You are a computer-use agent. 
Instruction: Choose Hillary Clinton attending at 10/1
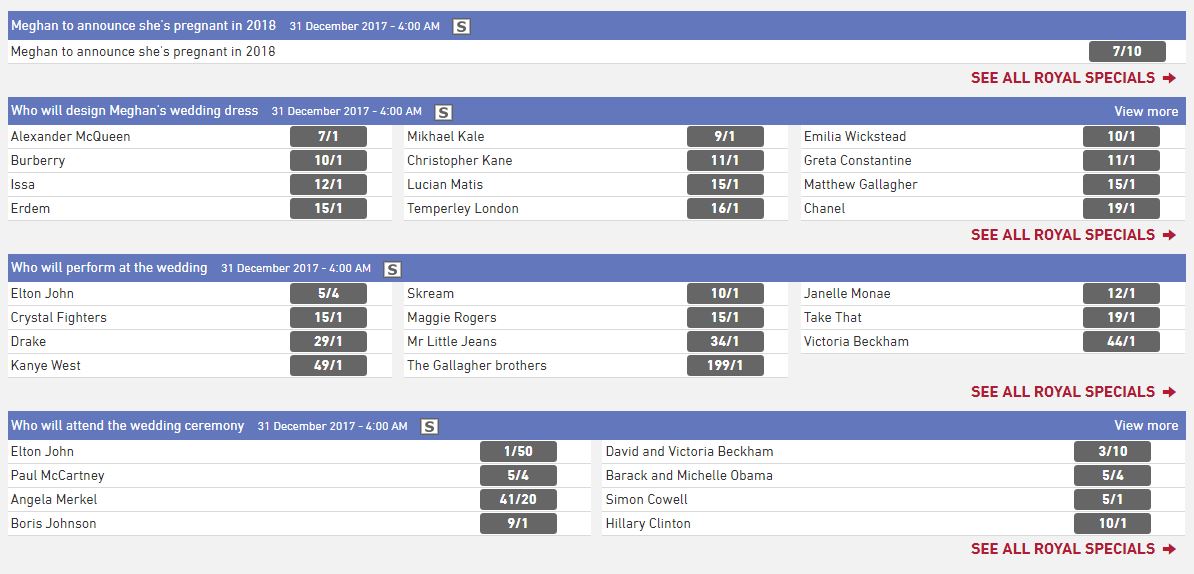pos(1112,524)
